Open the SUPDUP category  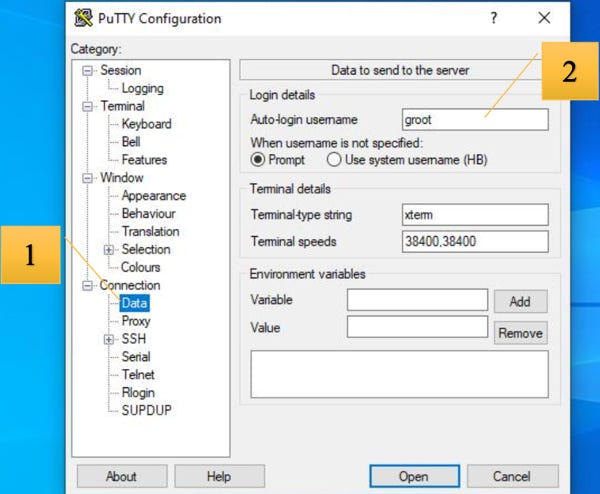click(x=147, y=411)
